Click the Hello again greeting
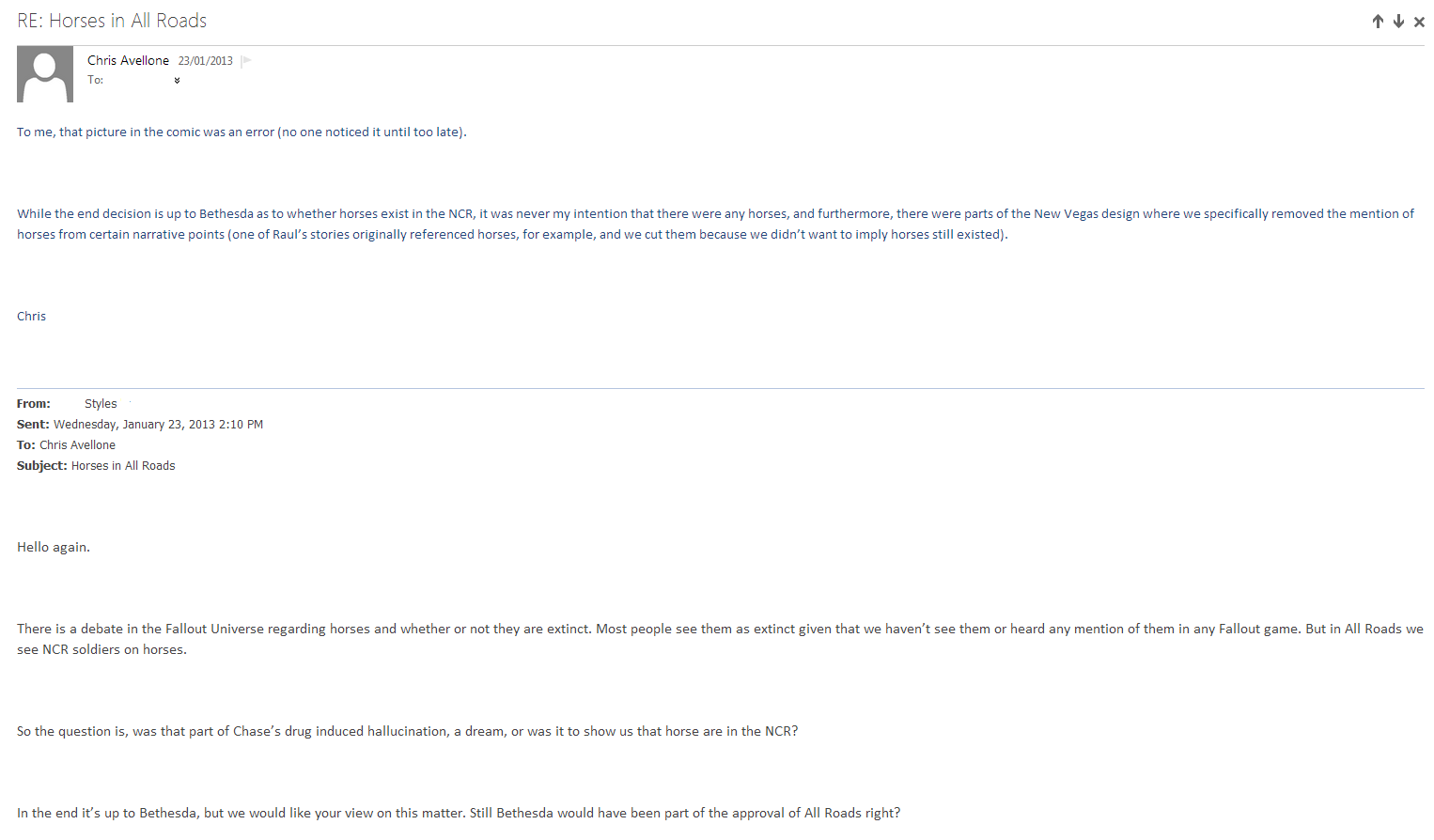Screen dimensions: 1434x840 click(x=54, y=548)
